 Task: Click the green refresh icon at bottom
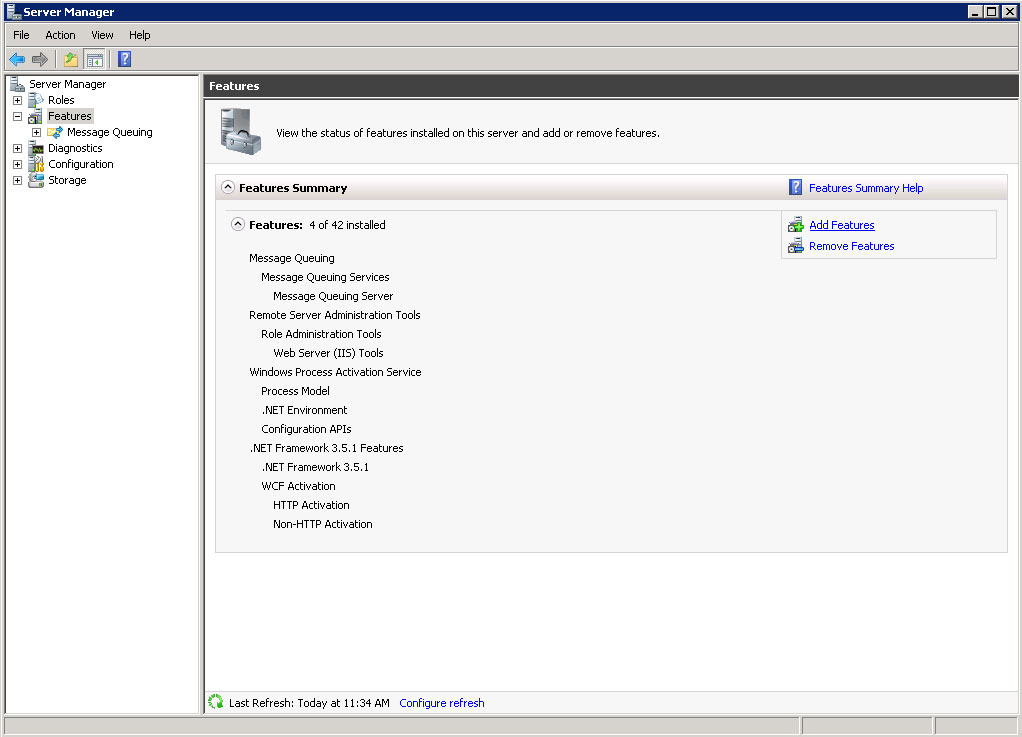click(216, 702)
